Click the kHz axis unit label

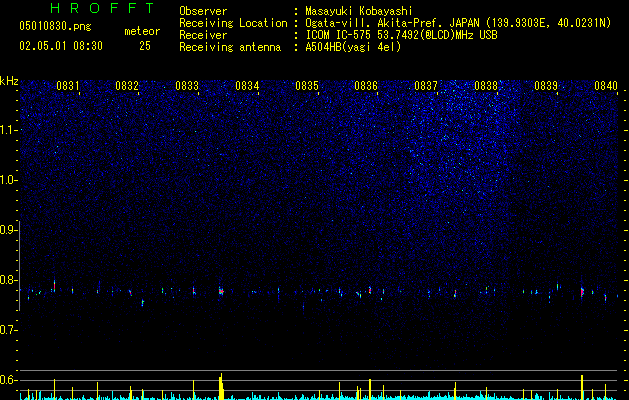point(9,81)
